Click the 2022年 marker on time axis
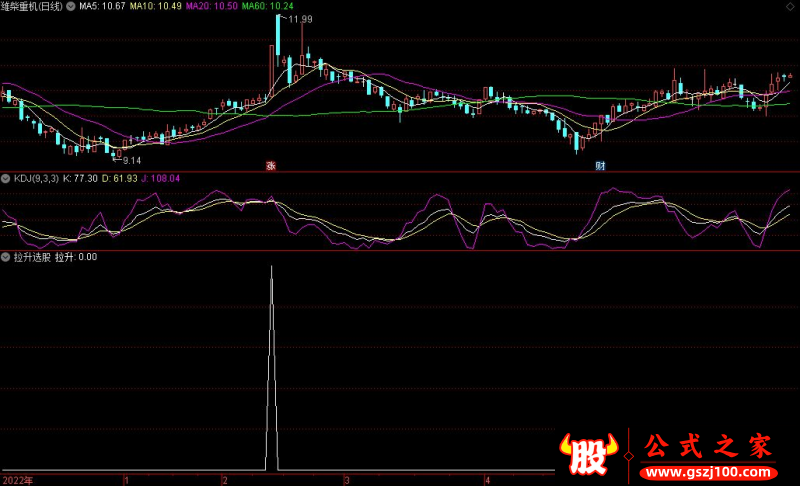 point(18,480)
